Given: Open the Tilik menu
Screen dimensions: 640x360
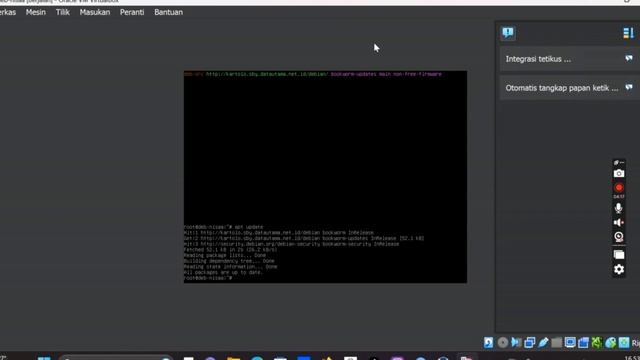Looking at the screenshot, I should [x=62, y=12].
